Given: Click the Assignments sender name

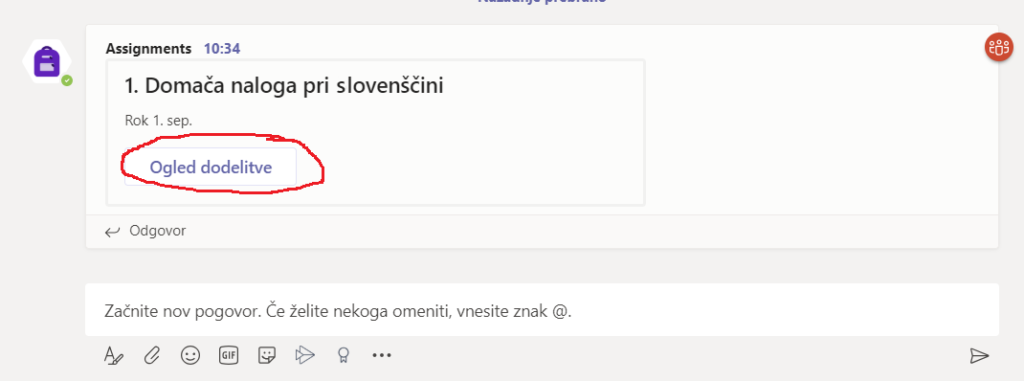Looking at the screenshot, I should [x=149, y=48].
